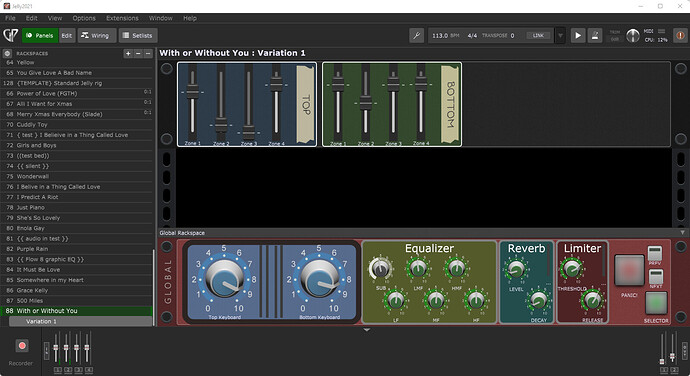Click the rackspaces options circle icon
Image resolution: width=690 pixels, height=376 pixels.
[7, 53]
